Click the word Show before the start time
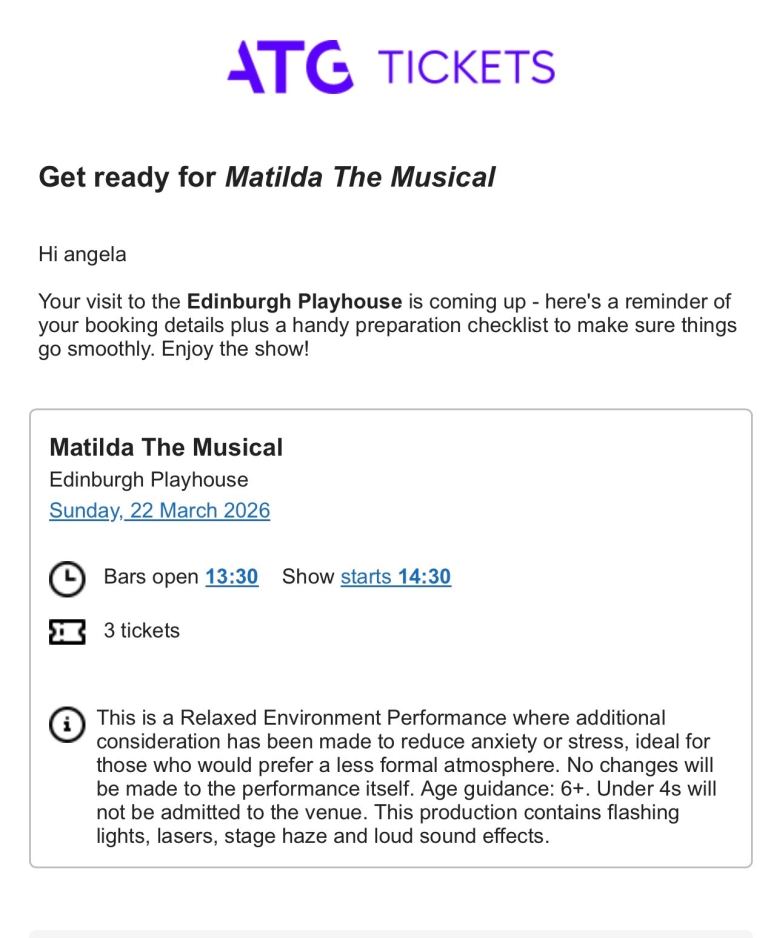 tap(308, 577)
